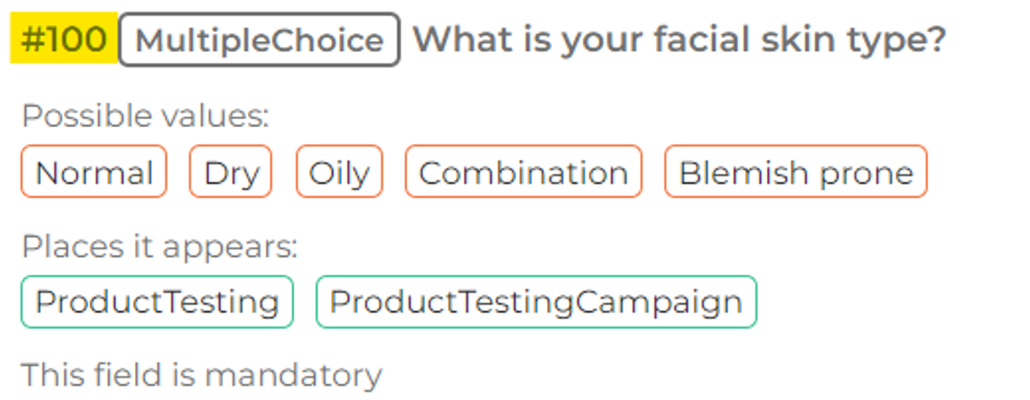Click the orange-outlined Oily chip
This screenshot has width=1030, height=400.
(339, 172)
